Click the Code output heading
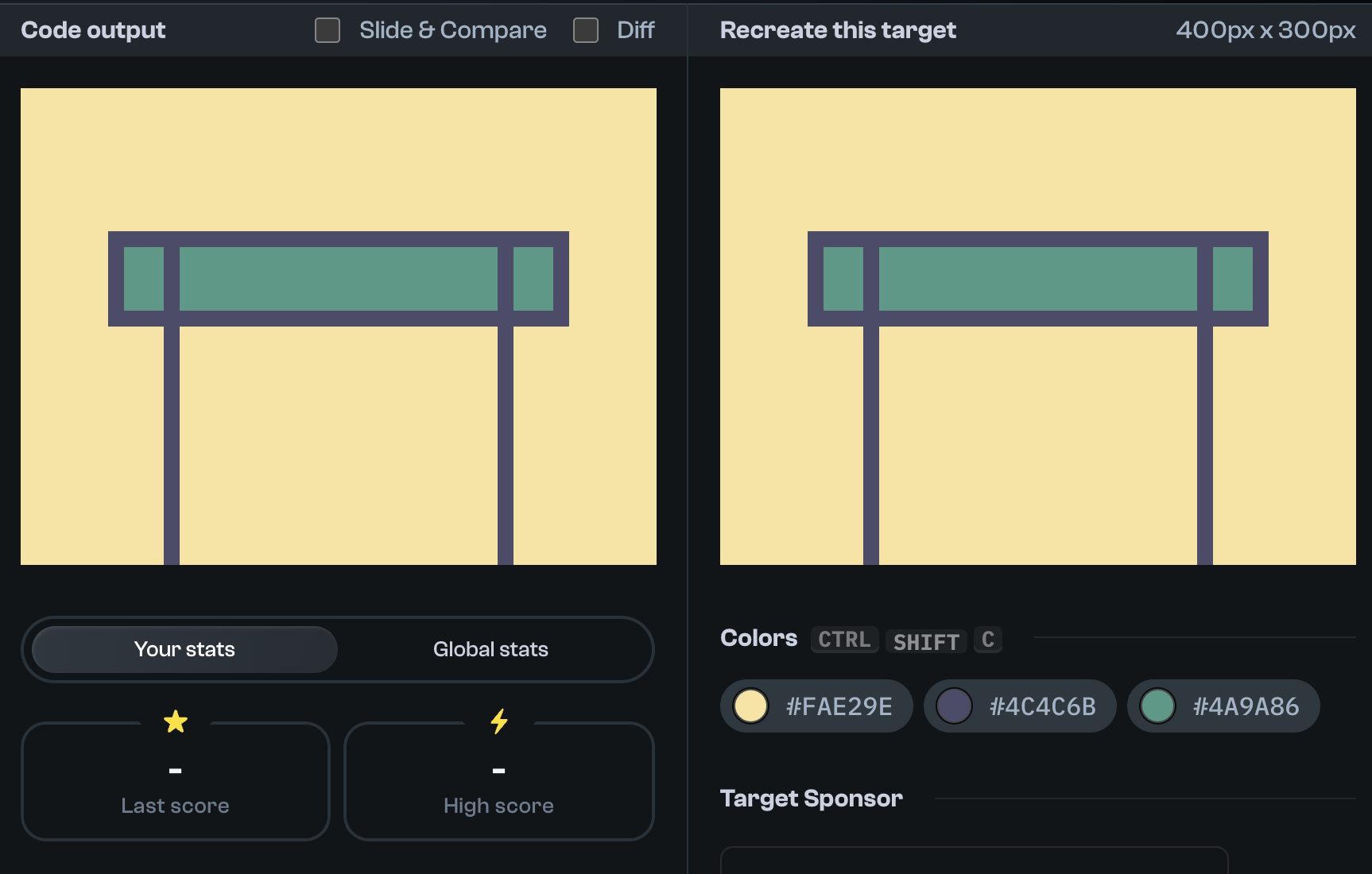 coord(93,30)
